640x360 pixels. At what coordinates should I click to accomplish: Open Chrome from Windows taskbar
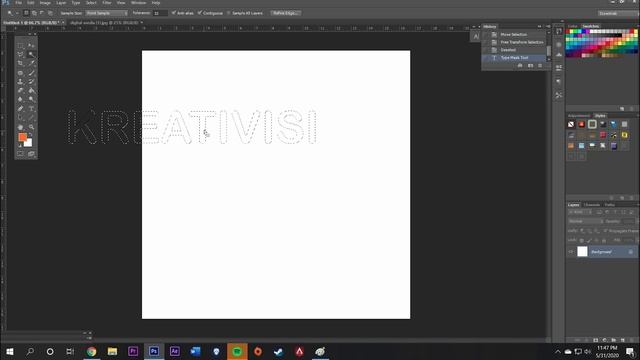coord(91,351)
